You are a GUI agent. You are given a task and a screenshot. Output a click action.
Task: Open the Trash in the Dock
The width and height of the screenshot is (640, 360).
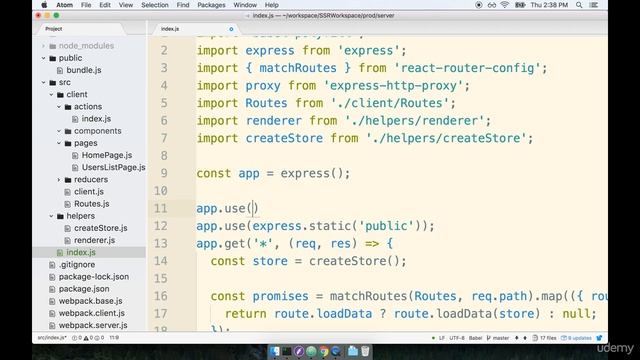point(365,351)
